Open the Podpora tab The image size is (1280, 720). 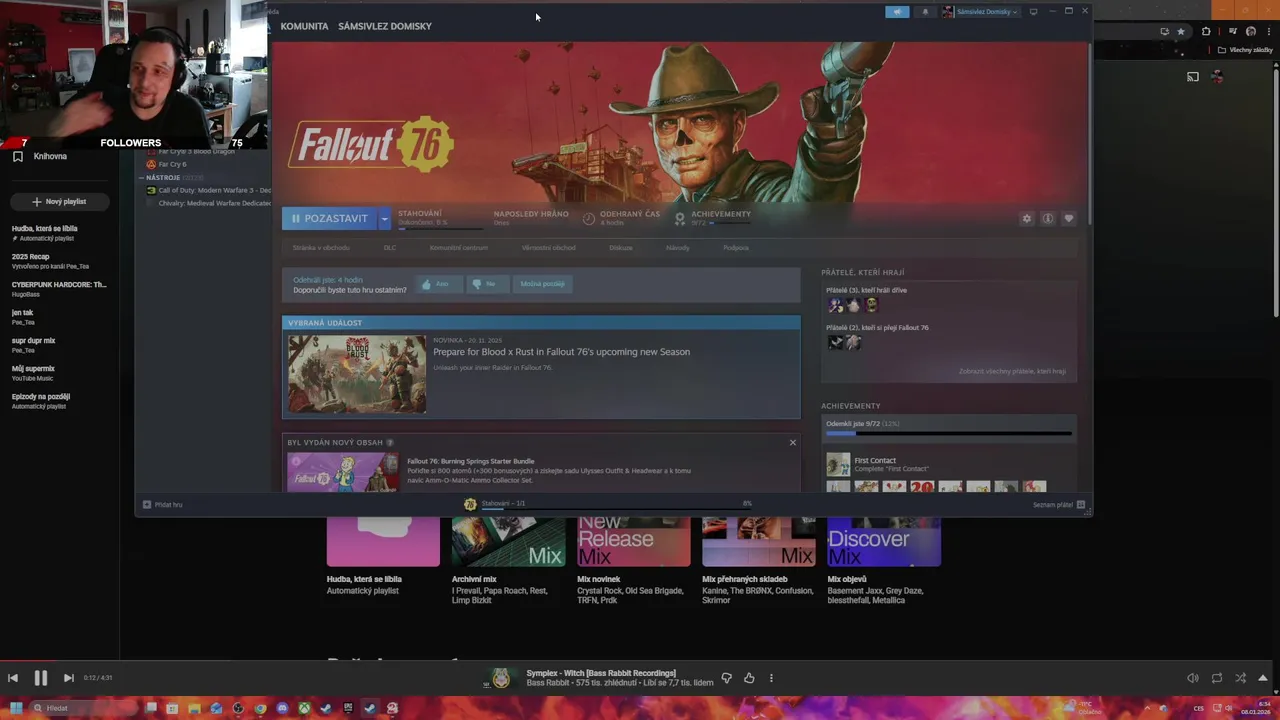(x=736, y=248)
